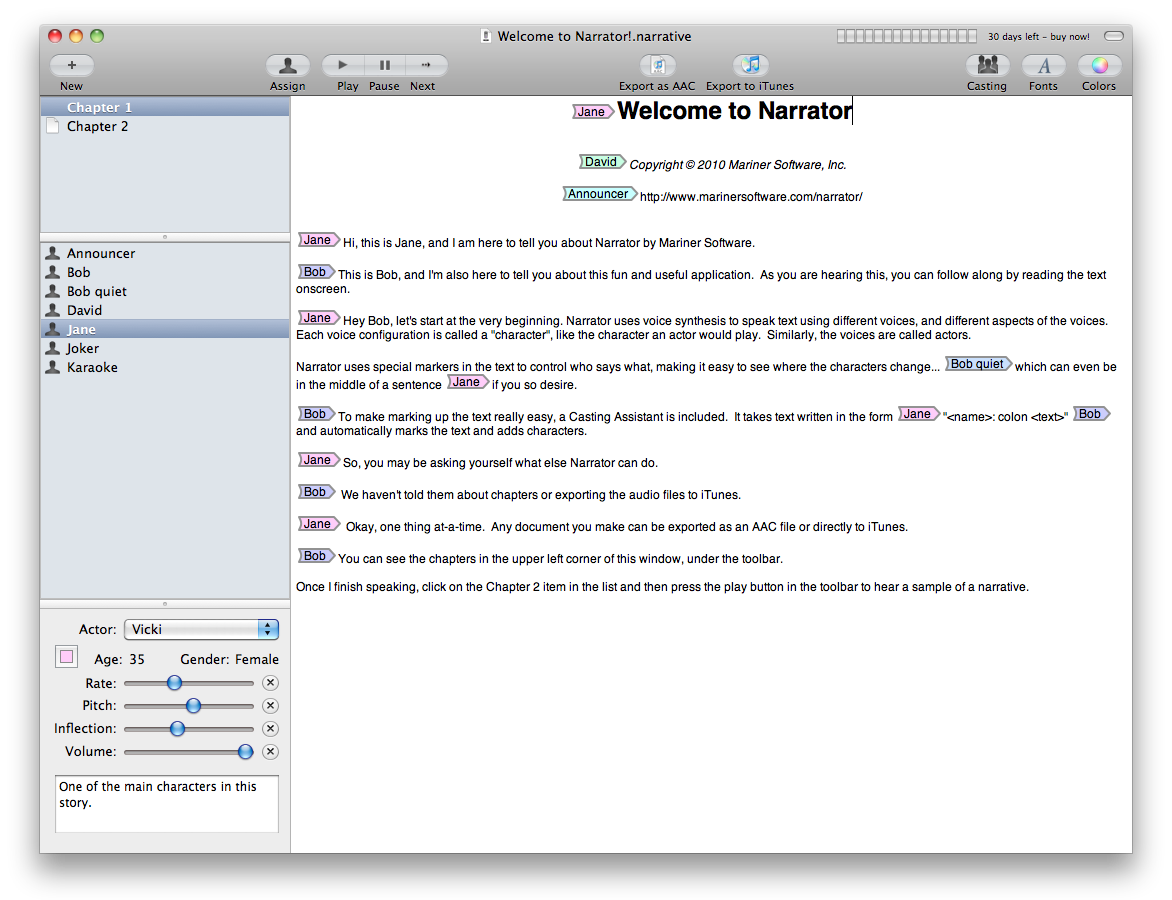This screenshot has width=1172, height=900.
Task: Select Chapter 1 in the chapter list
Action: [164, 107]
